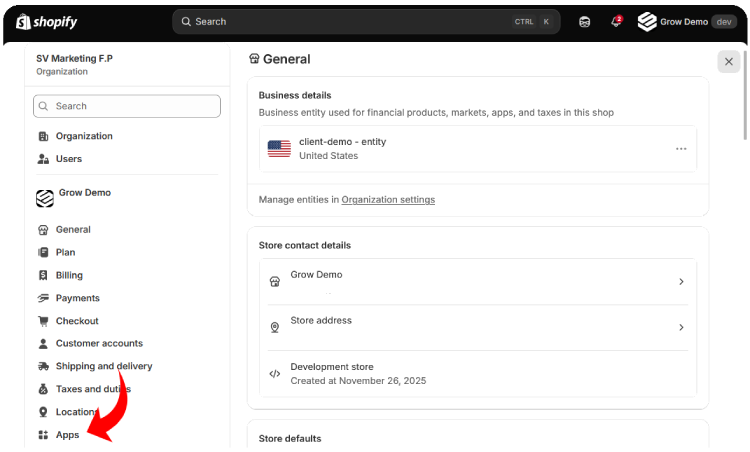Viewport: 750px width, 452px height.
Task: Click the Payments hand icon
Action: 43,298
